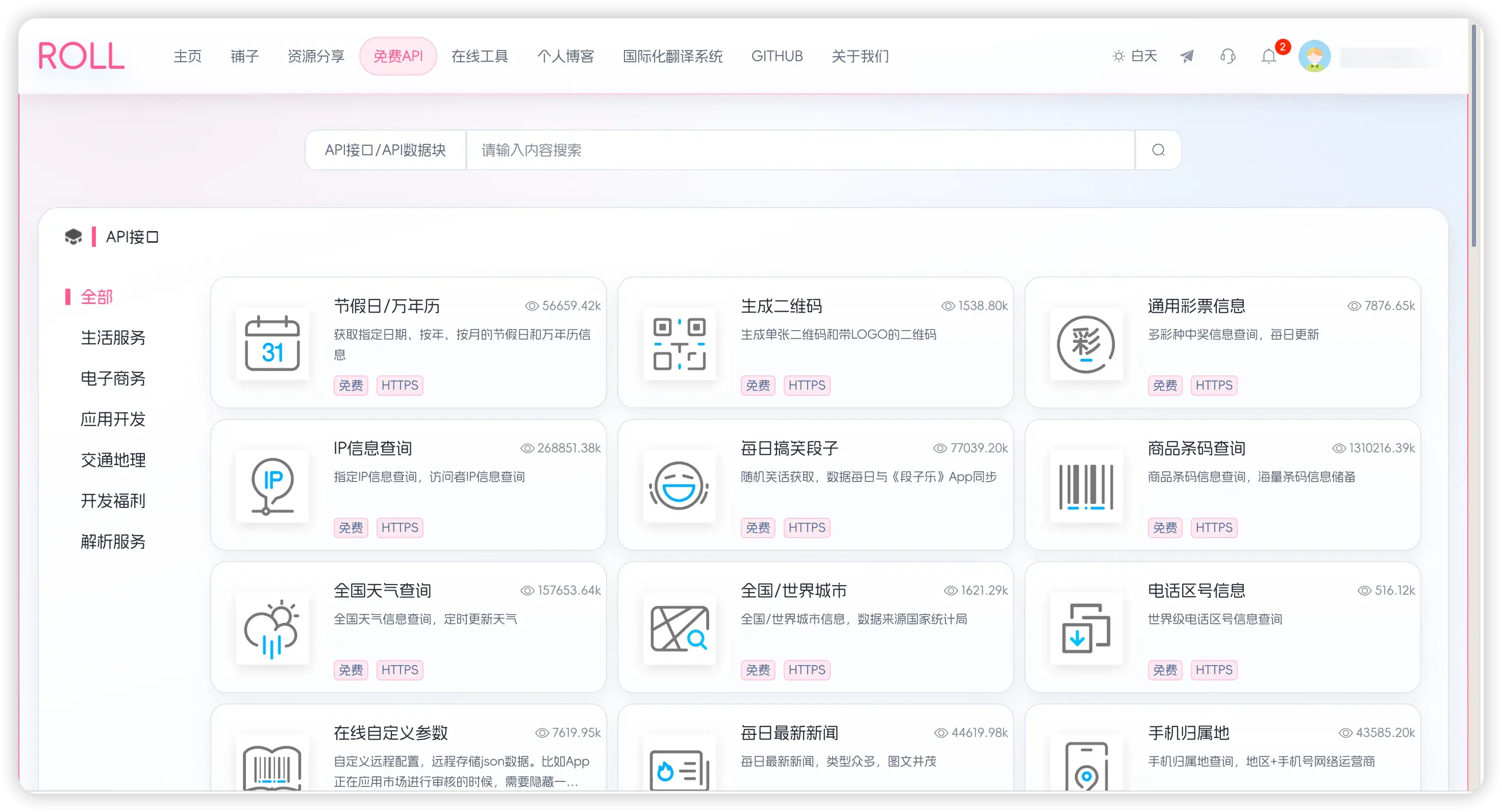Open the 每日搞笑段子 API title
Image resolution: width=1502 pixels, height=812 pixels.
[789, 448]
